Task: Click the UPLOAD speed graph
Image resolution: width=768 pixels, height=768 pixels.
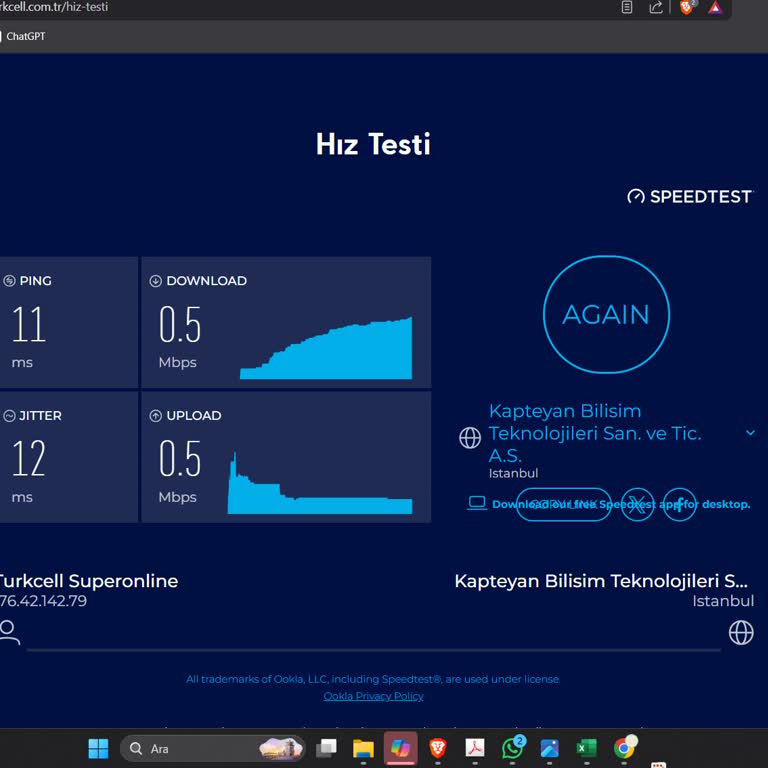Action: click(320, 482)
